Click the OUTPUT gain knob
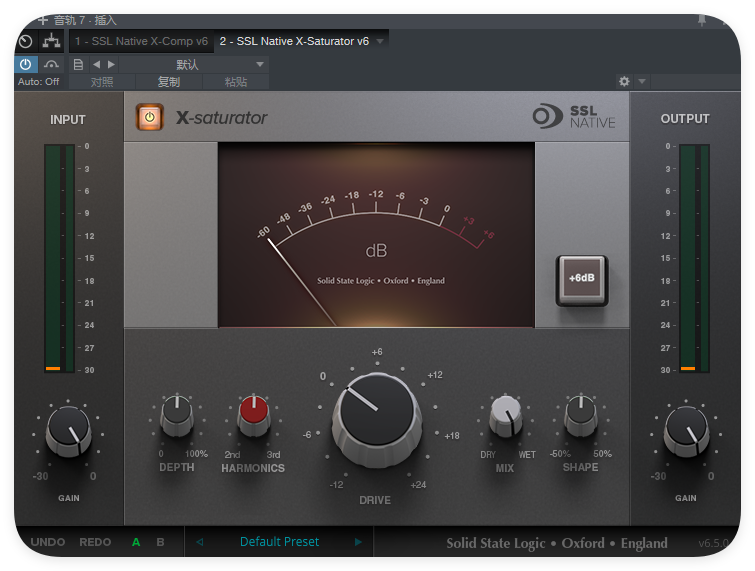This screenshot has height=571, width=755. pos(686,431)
